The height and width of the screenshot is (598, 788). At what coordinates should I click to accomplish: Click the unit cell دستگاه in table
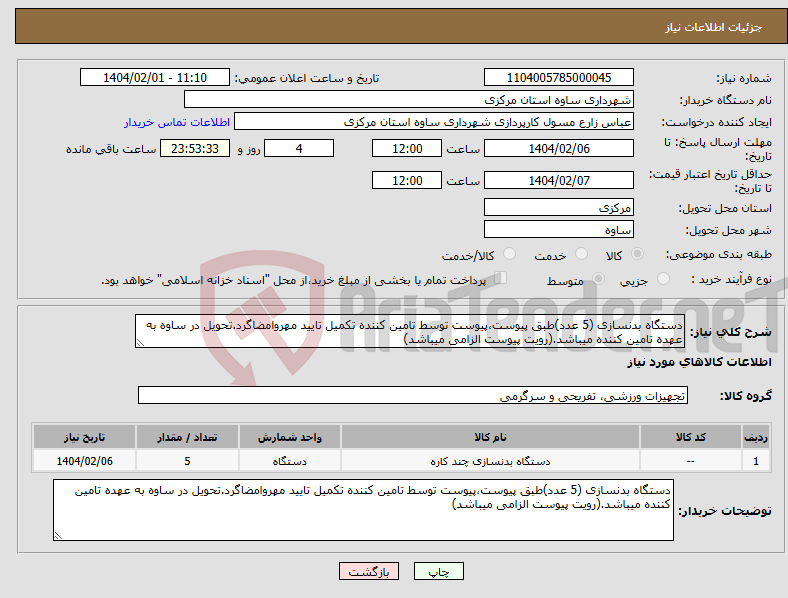(290, 461)
